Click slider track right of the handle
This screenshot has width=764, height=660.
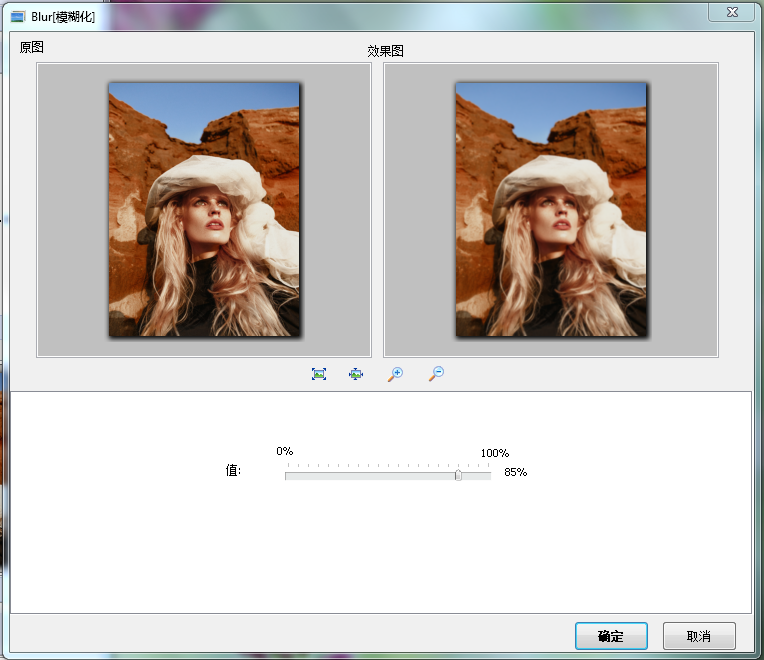coord(476,476)
